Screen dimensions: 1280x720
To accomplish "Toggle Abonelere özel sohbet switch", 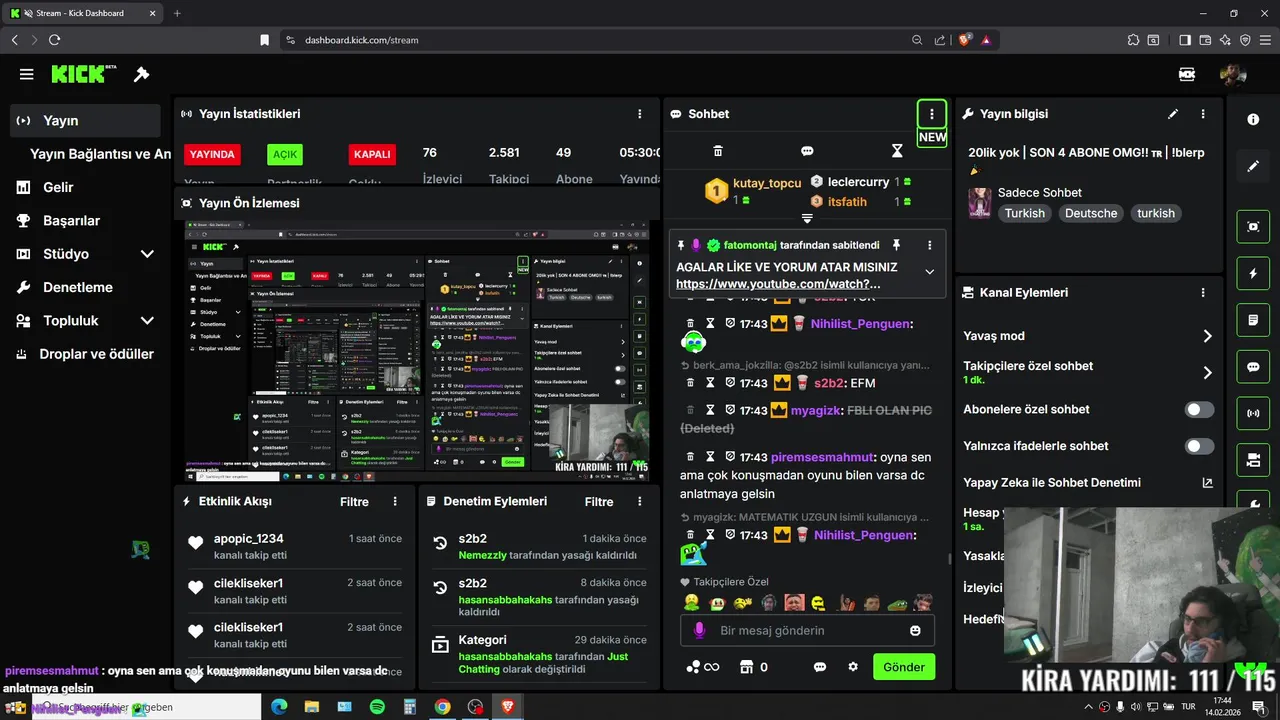I will (1199, 410).
